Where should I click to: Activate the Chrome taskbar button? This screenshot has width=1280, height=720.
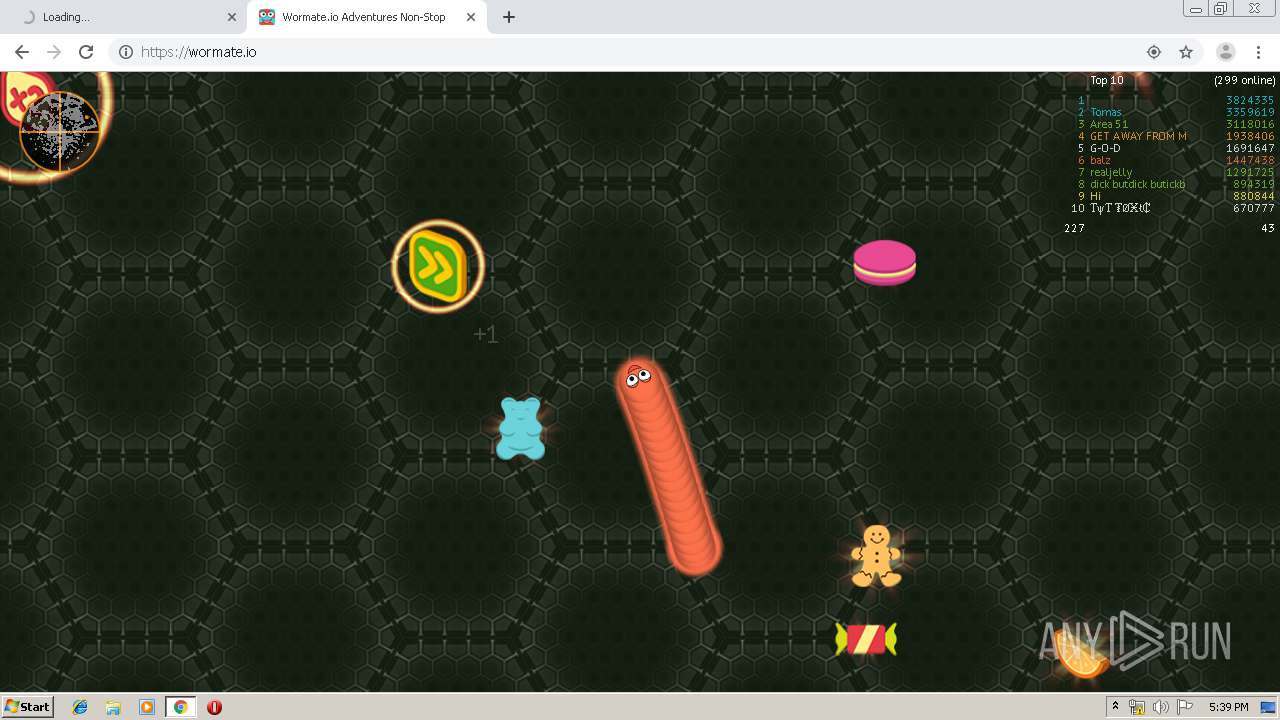(x=180, y=707)
